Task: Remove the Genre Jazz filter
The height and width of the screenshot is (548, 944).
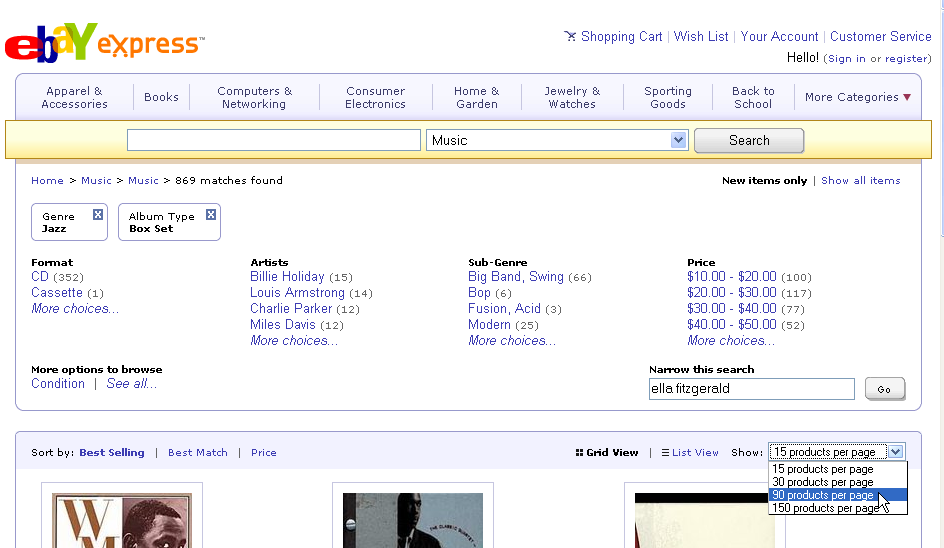Action: (98, 214)
